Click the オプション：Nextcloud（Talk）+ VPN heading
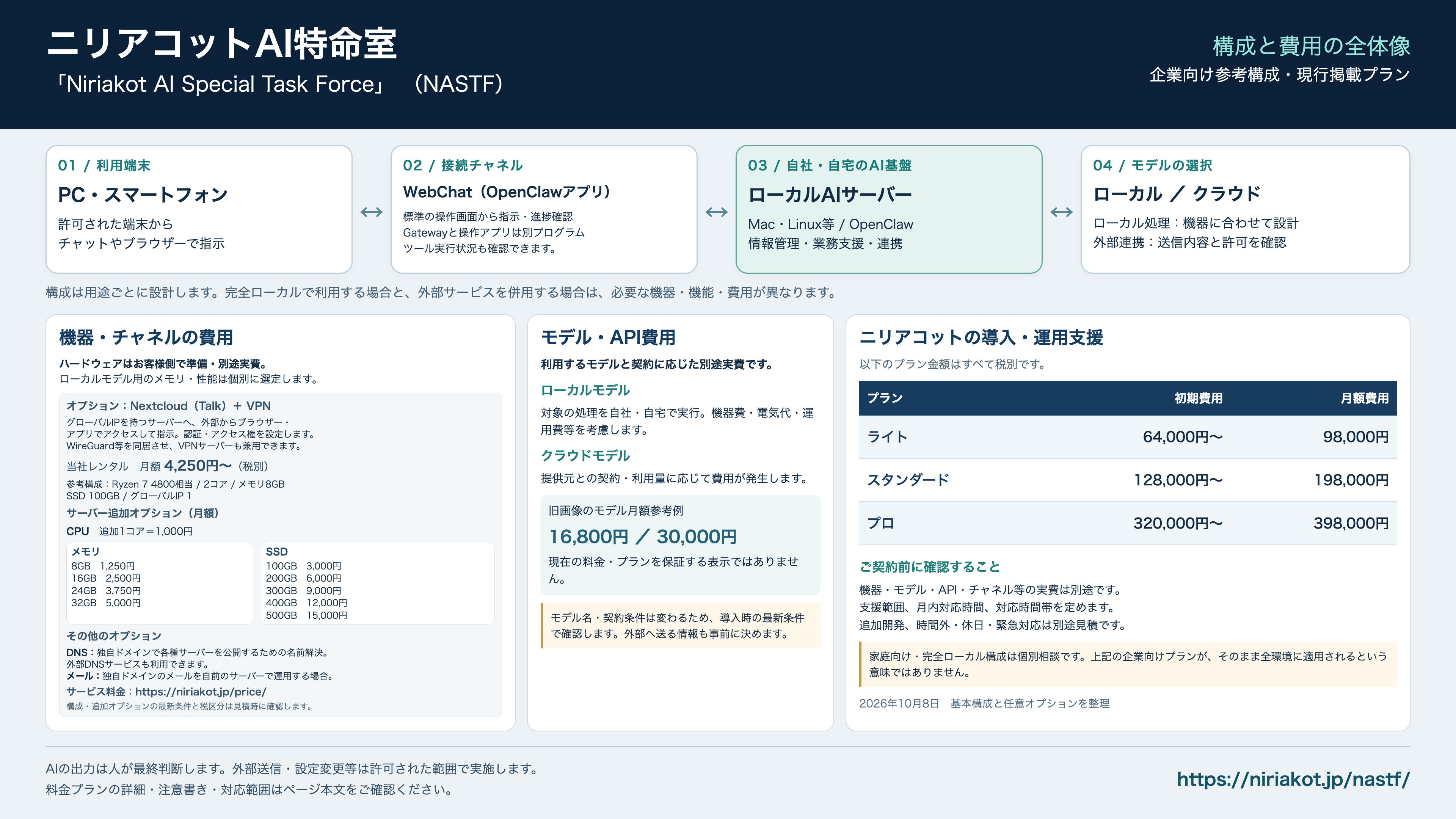 point(168,406)
